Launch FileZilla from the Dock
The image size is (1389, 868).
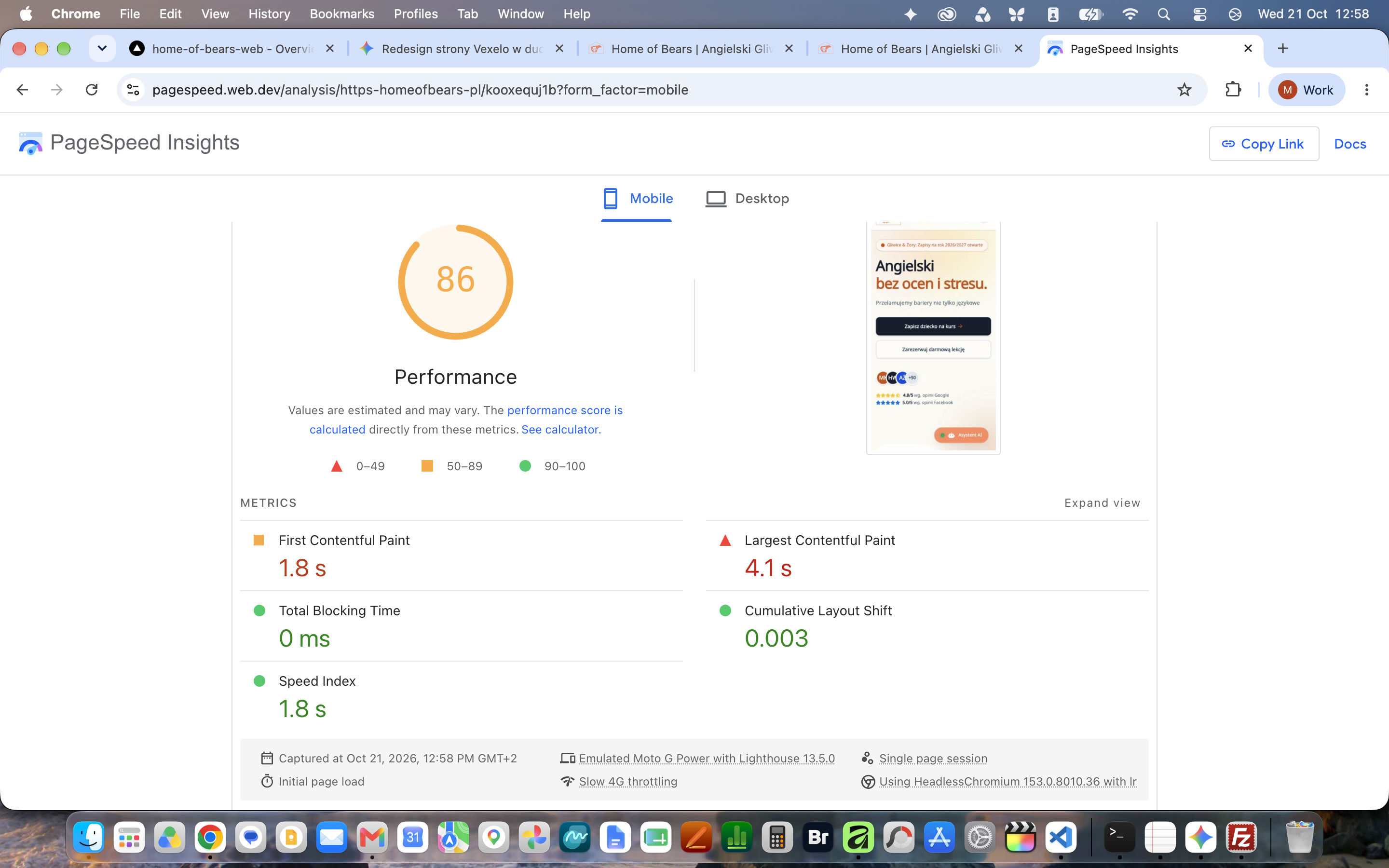(x=1241, y=837)
